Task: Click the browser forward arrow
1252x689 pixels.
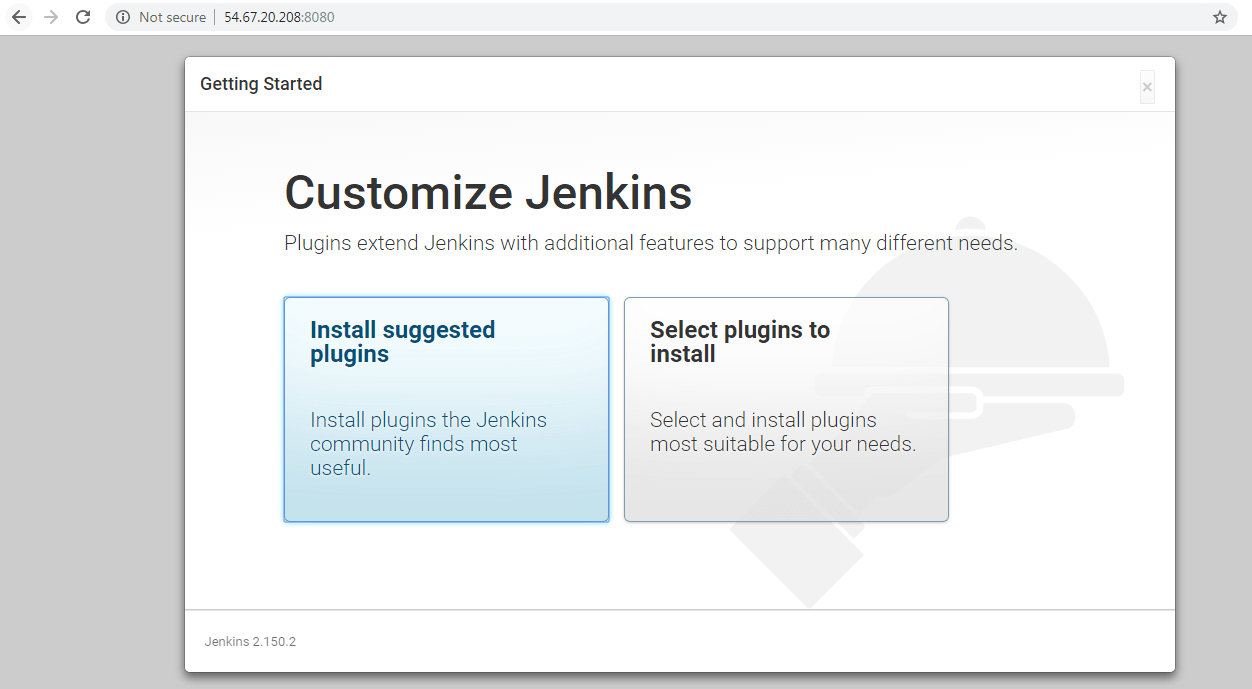Action: pyautogui.click(x=51, y=17)
